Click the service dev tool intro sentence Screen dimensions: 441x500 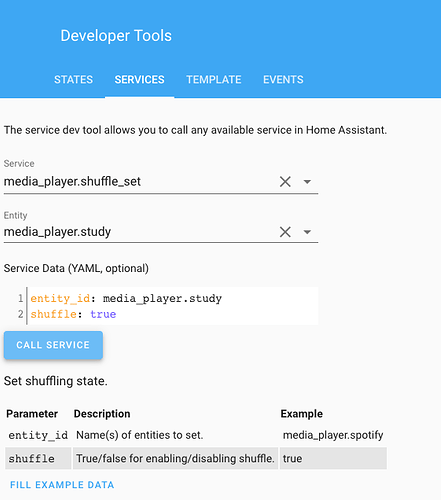pyautogui.click(x=195, y=130)
